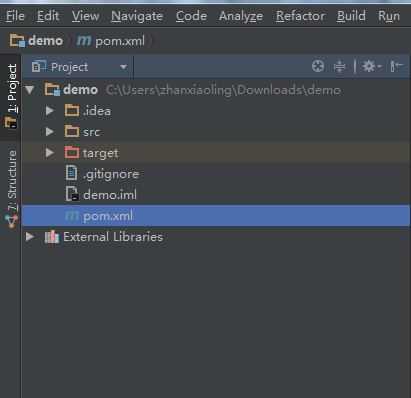Click the red target folder icon
Image resolution: width=411 pixels, height=398 pixels.
click(72, 153)
